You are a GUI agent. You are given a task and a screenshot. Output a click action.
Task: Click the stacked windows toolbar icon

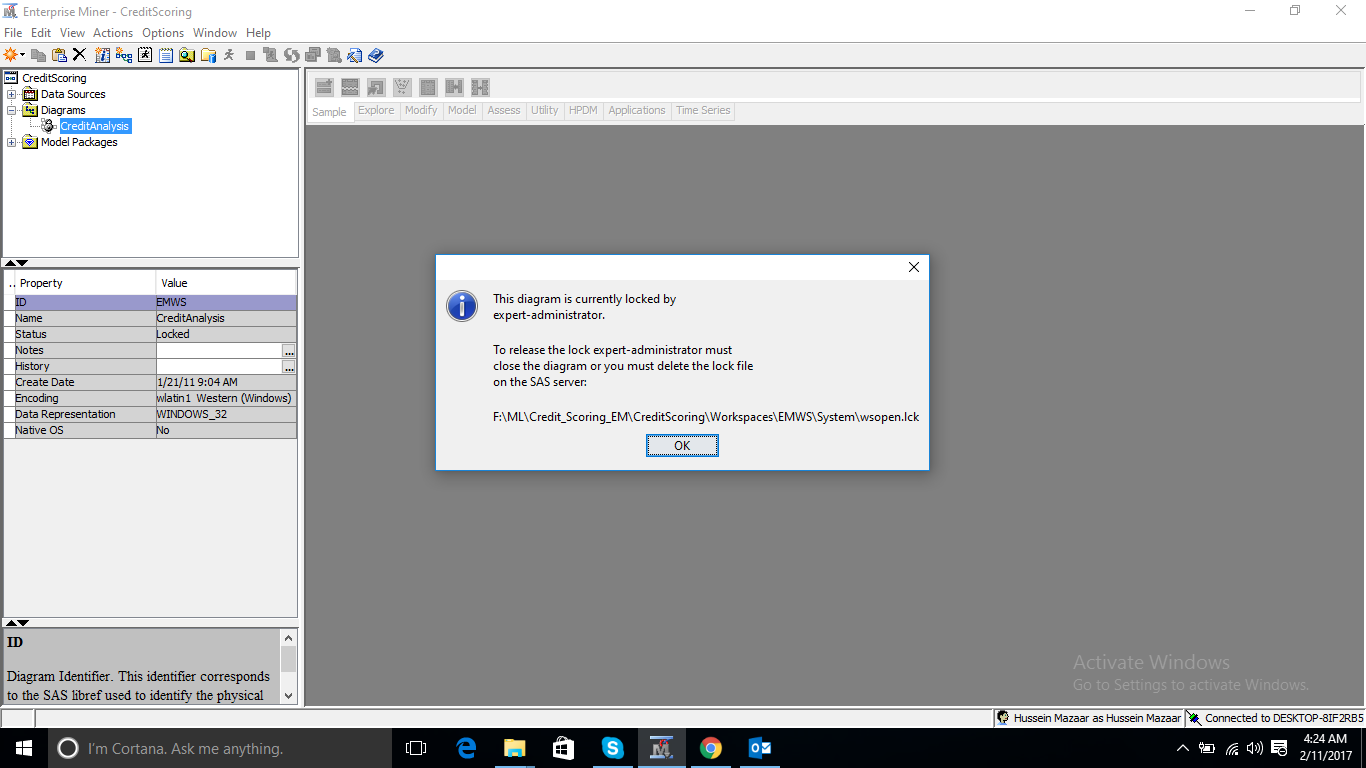(x=313, y=55)
